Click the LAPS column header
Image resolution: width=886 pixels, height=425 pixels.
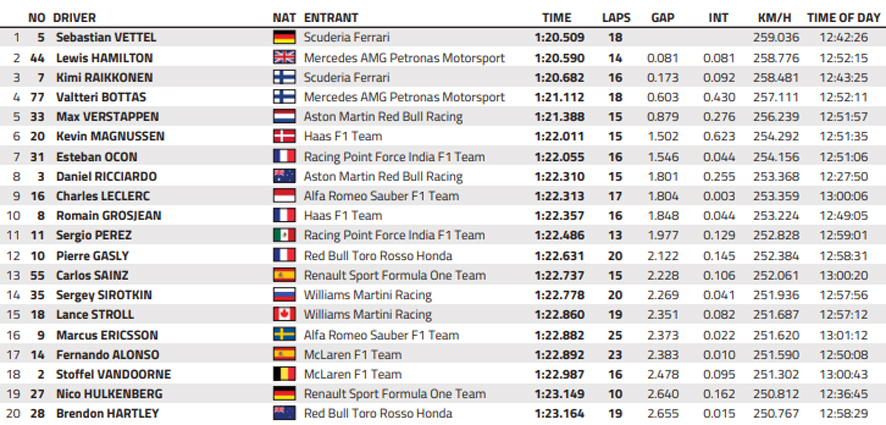pos(616,18)
